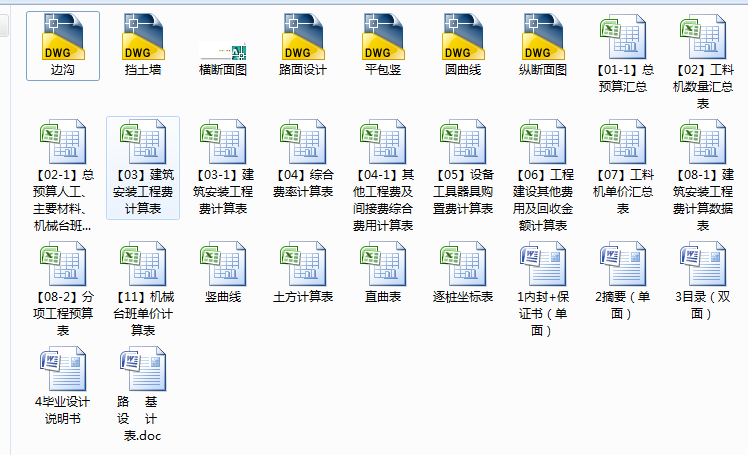
Task: Click the 【08-2】分项工程预算表 Excel icon
Action: coord(63,264)
